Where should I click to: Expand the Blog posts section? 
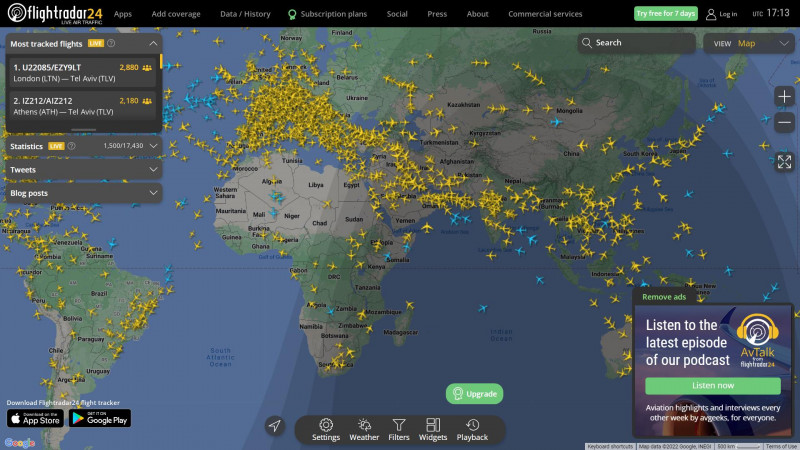[x=152, y=193]
